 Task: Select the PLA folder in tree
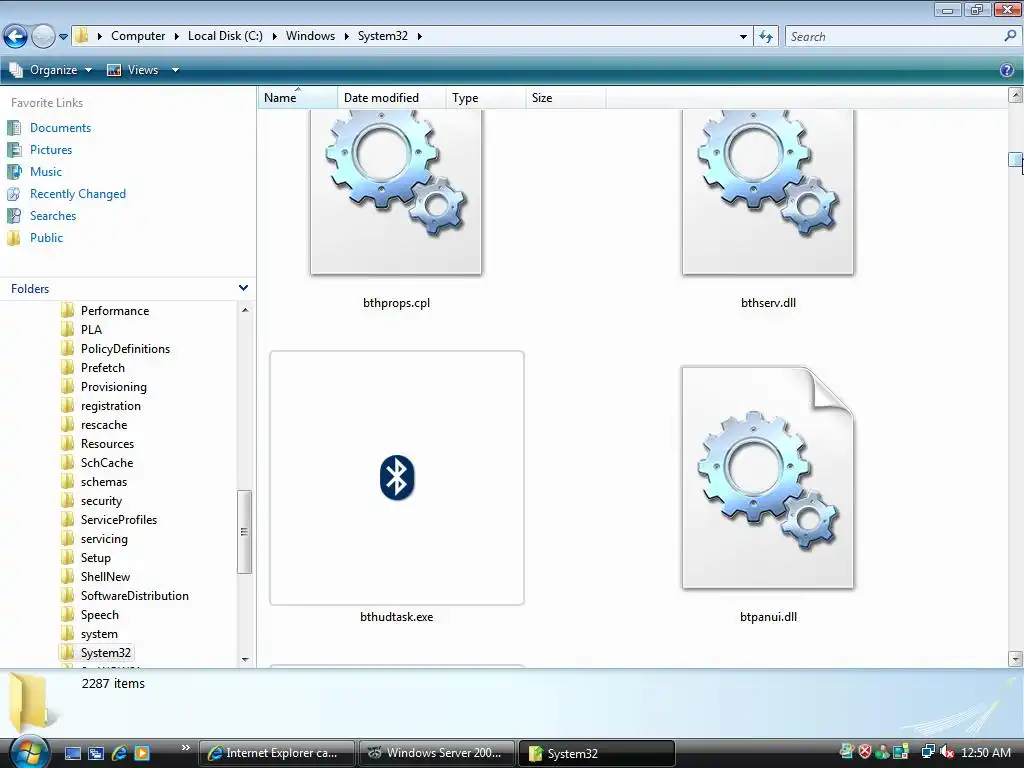coord(91,330)
